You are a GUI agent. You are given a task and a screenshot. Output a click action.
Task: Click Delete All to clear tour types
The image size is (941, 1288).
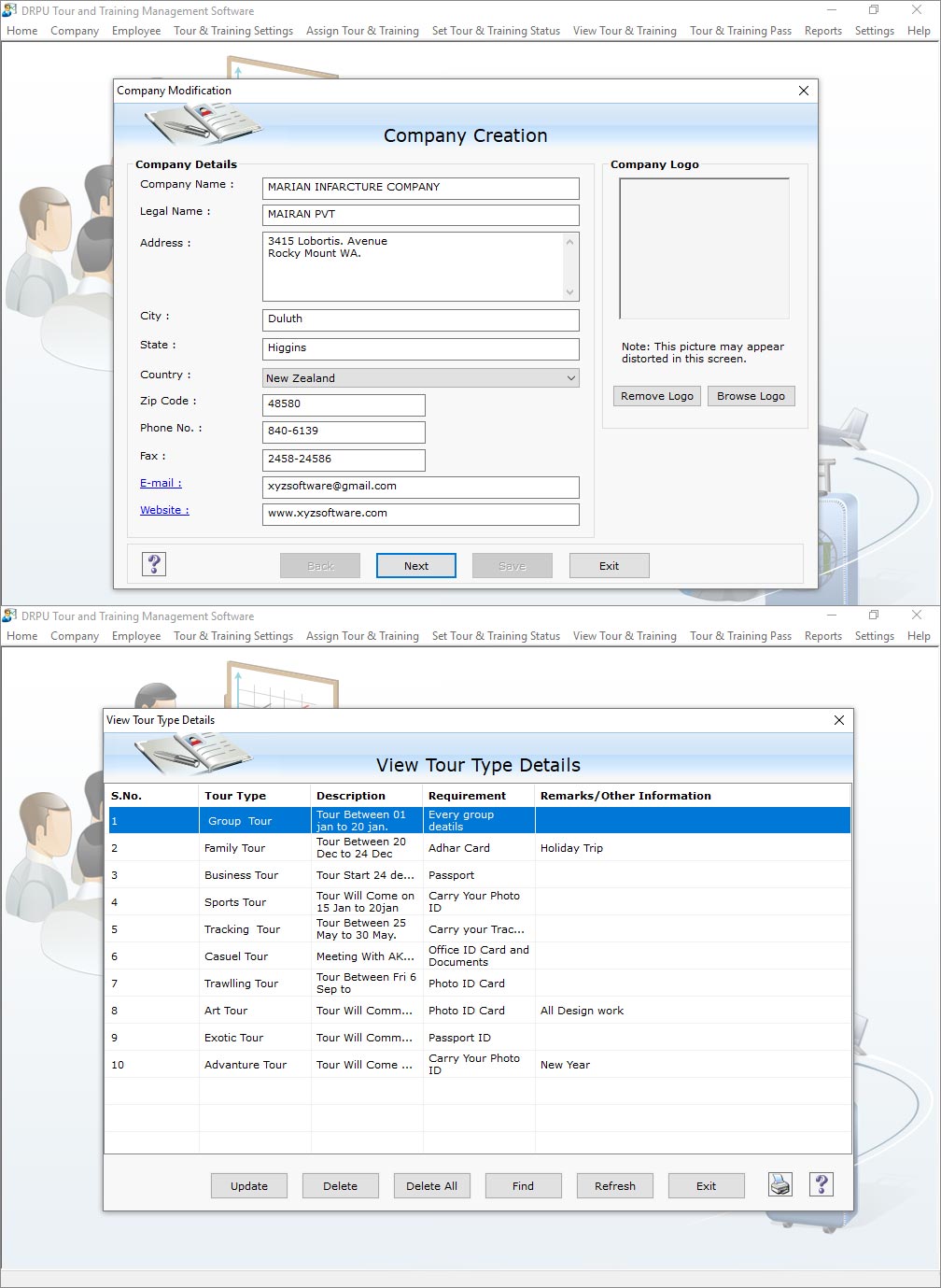pyautogui.click(x=431, y=1184)
